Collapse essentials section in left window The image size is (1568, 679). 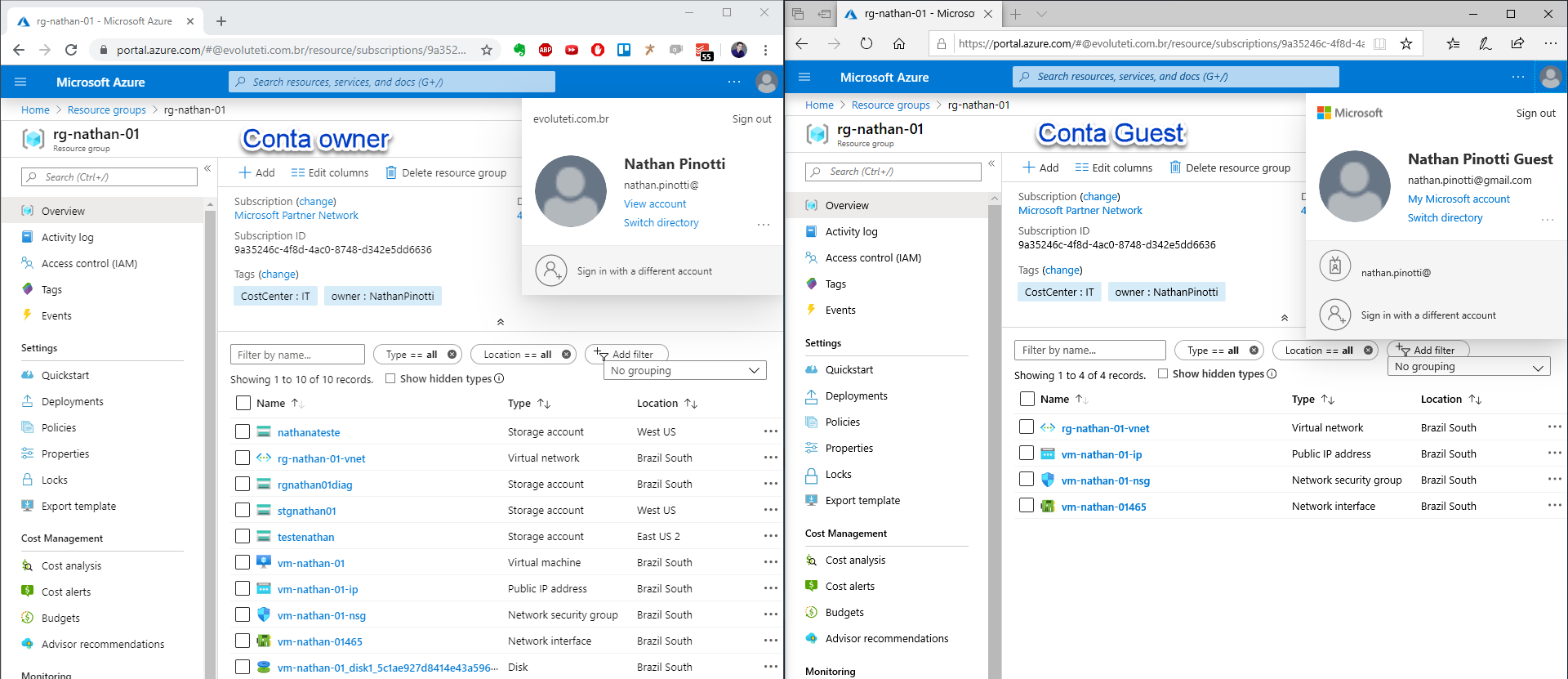[501, 322]
